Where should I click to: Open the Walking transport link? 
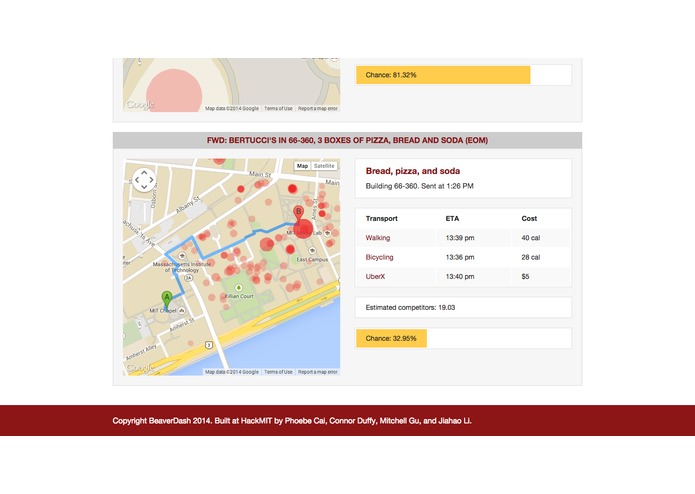click(378, 238)
